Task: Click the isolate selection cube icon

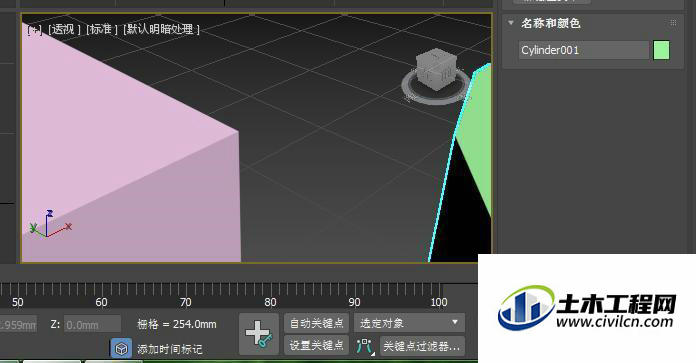Action: click(x=121, y=349)
